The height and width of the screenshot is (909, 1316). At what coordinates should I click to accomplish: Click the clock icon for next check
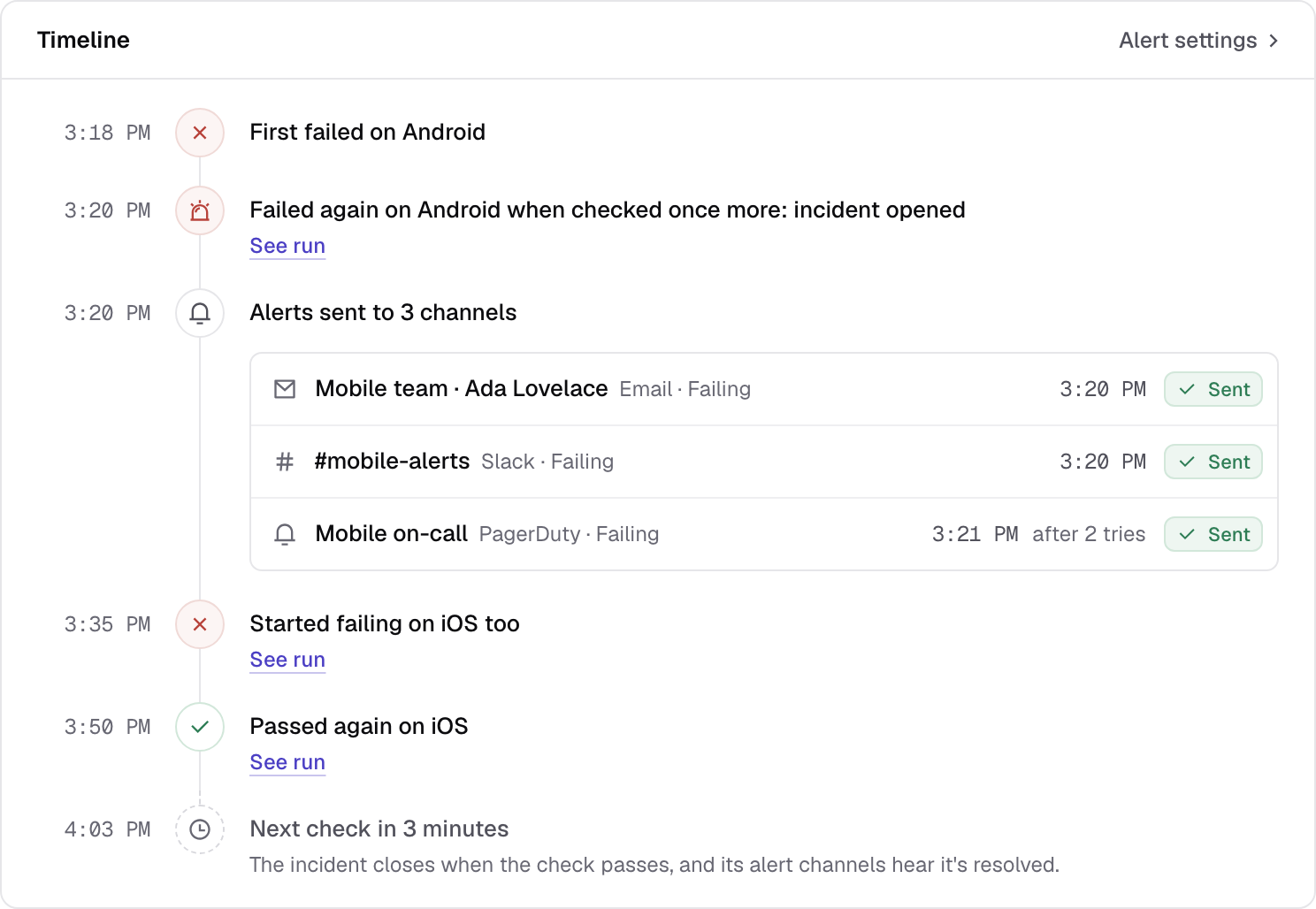pyautogui.click(x=200, y=829)
